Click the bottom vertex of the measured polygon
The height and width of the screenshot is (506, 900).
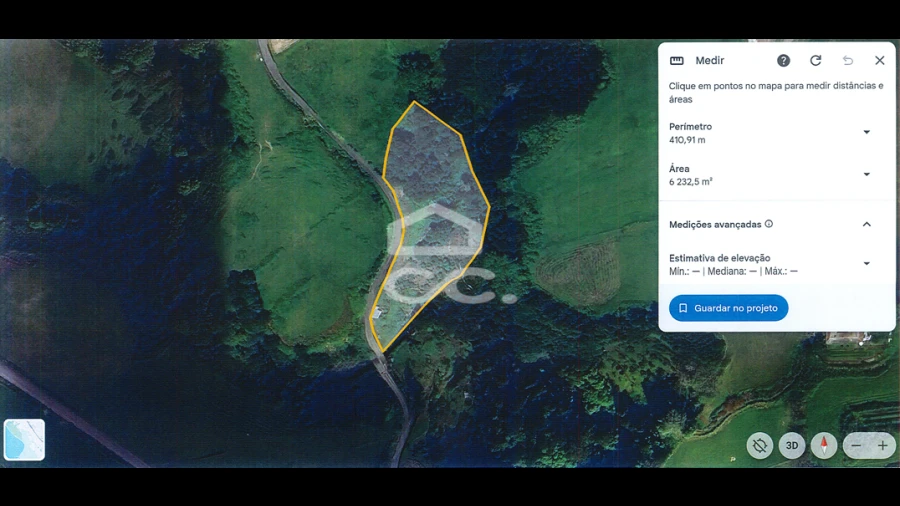(382, 352)
